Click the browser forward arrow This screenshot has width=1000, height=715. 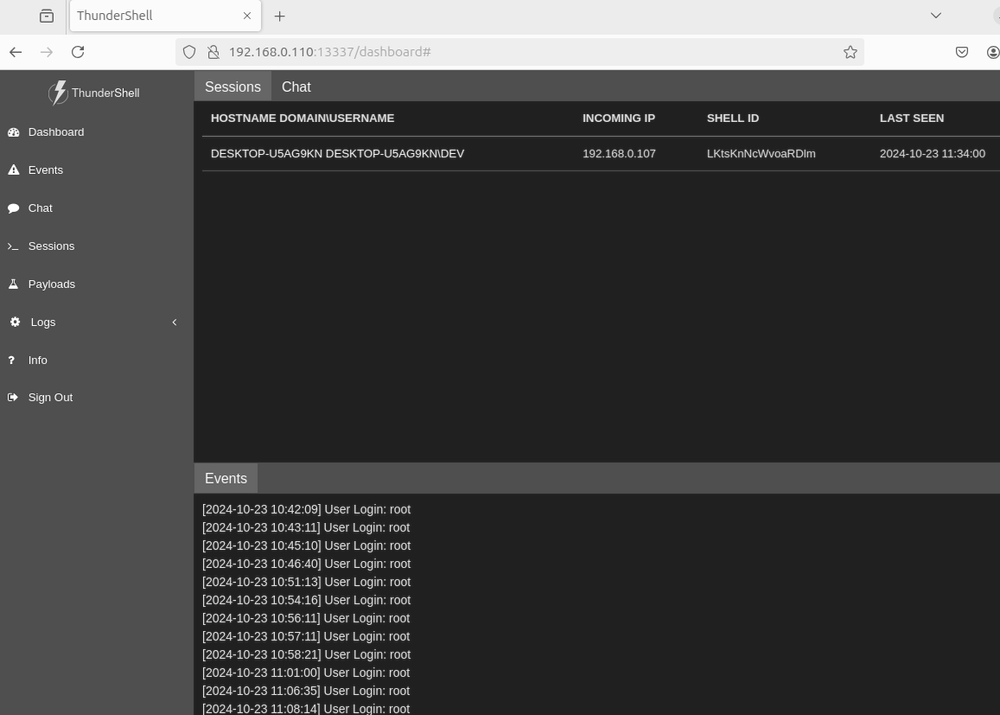pos(47,52)
